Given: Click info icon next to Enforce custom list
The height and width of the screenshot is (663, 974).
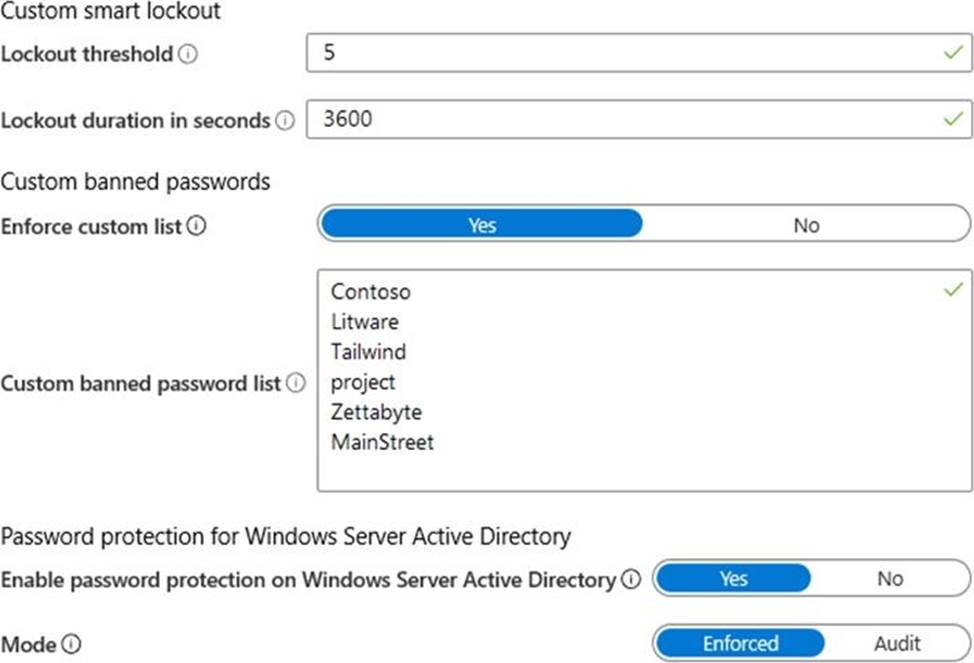Looking at the screenshot, I should pos(196,227).
